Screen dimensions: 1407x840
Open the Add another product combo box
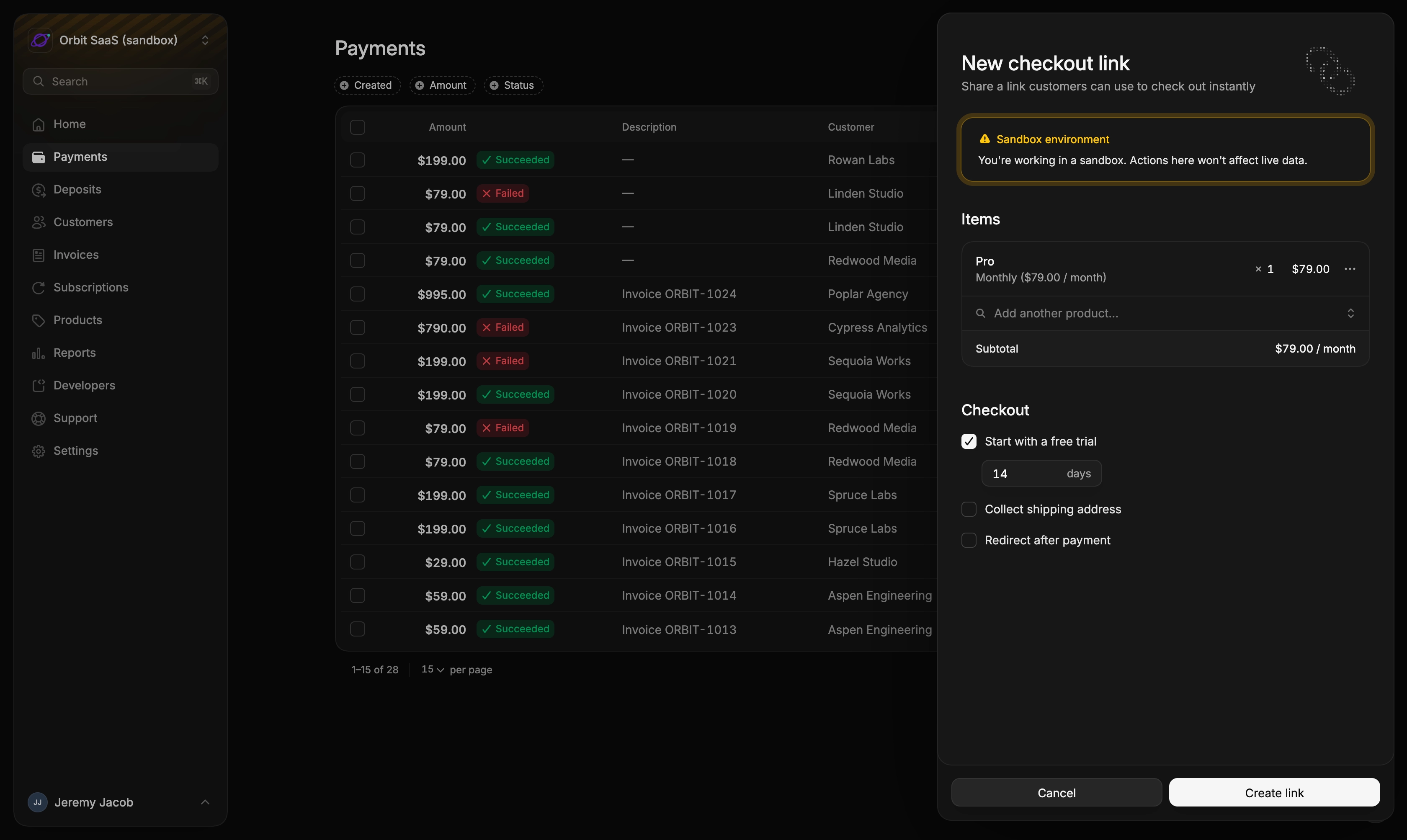(1165, 314)
